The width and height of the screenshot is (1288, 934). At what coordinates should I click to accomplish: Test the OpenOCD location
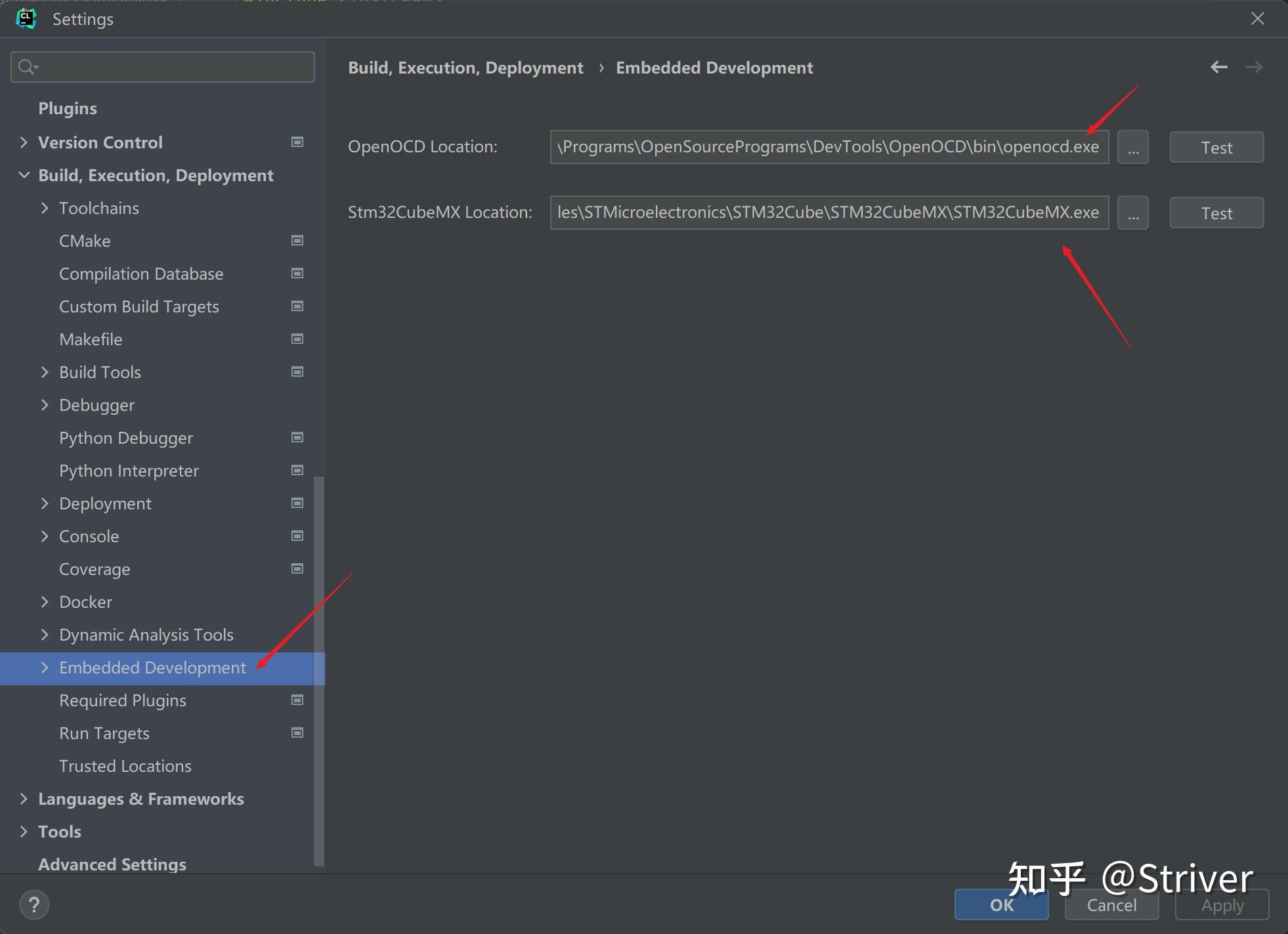point(1216,147)
